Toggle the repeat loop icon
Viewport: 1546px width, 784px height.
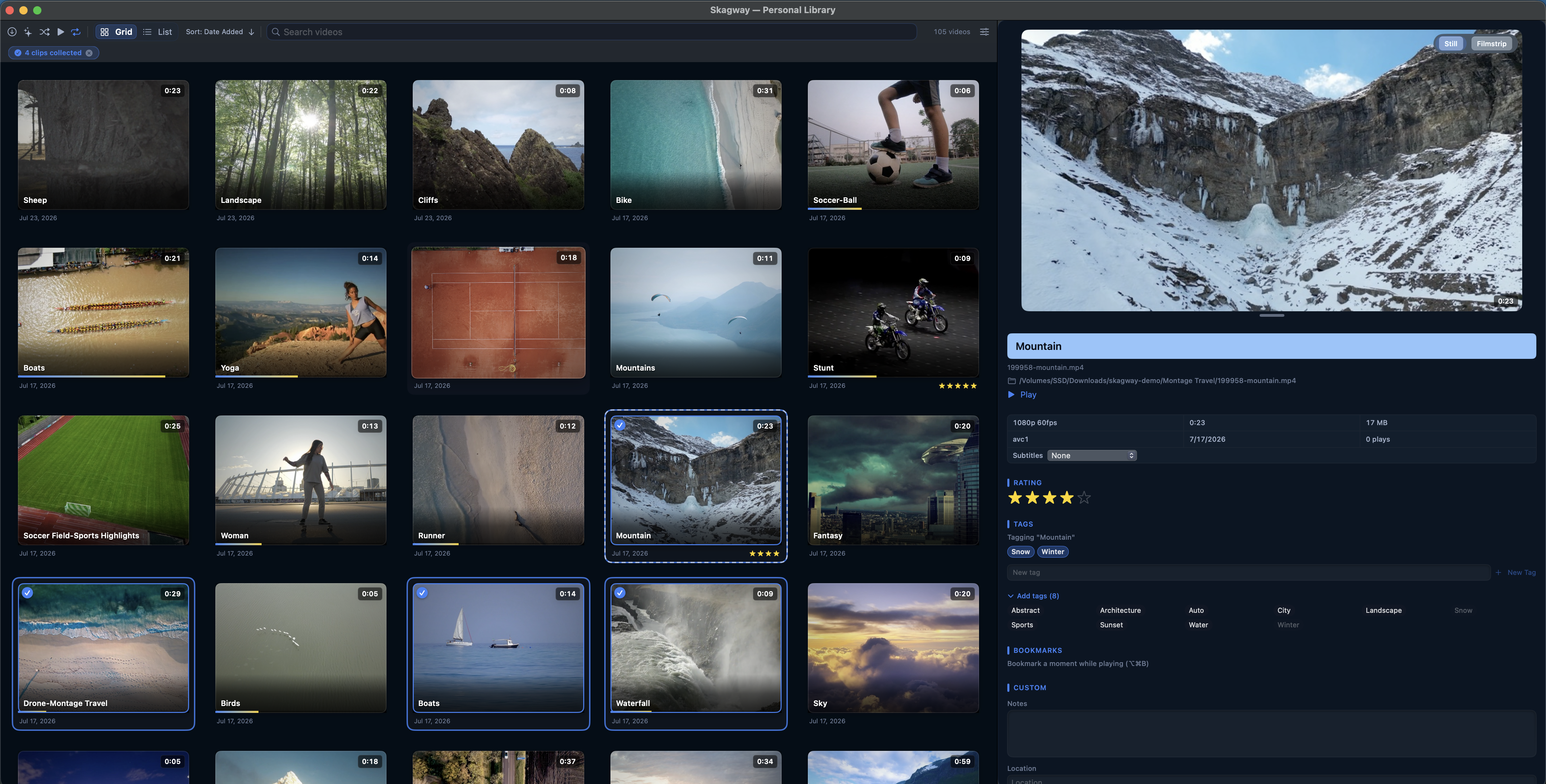76,32
